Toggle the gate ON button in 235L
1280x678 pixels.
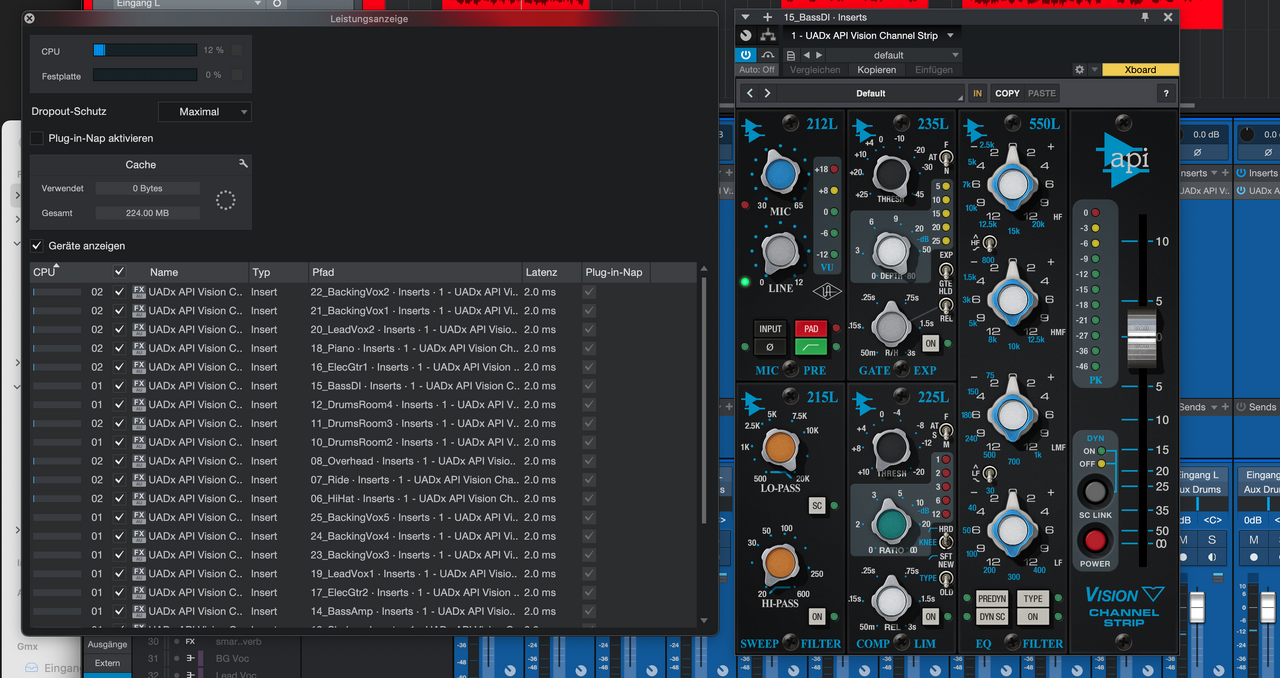[930, 343]
